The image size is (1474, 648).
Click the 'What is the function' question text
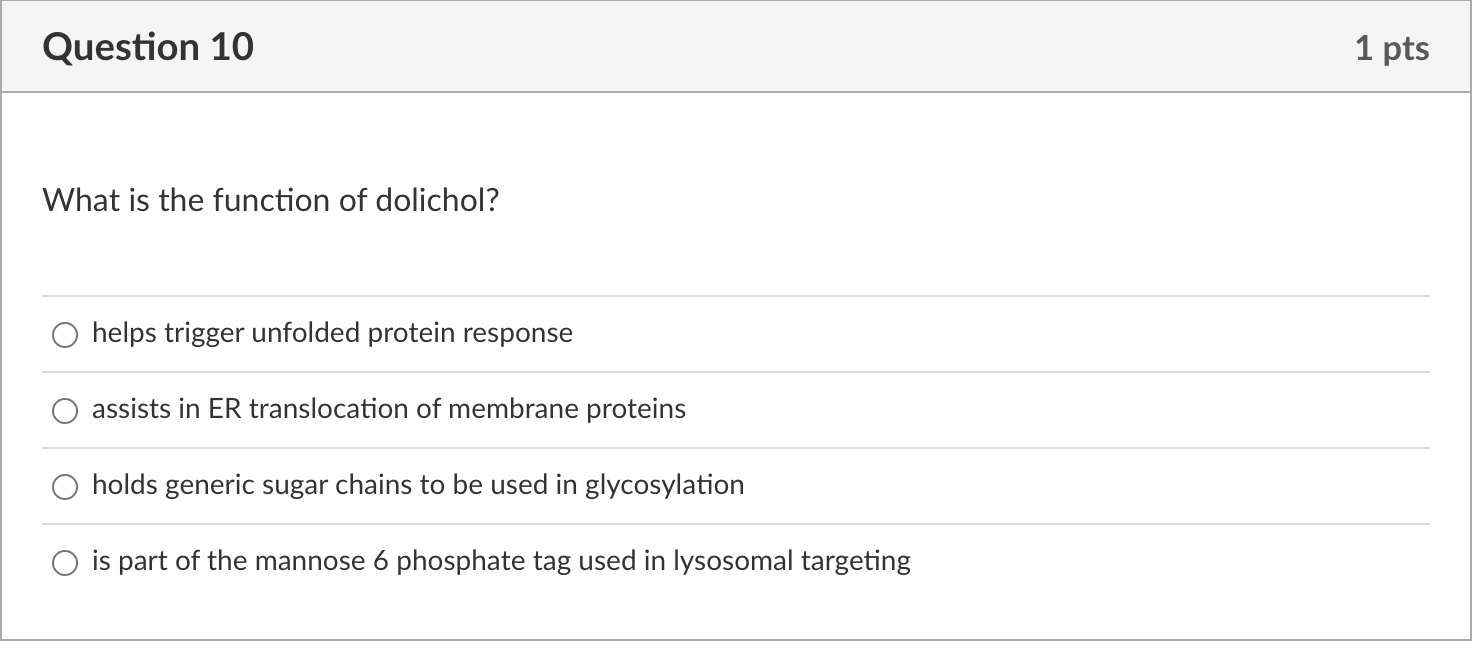coord(270,201)
